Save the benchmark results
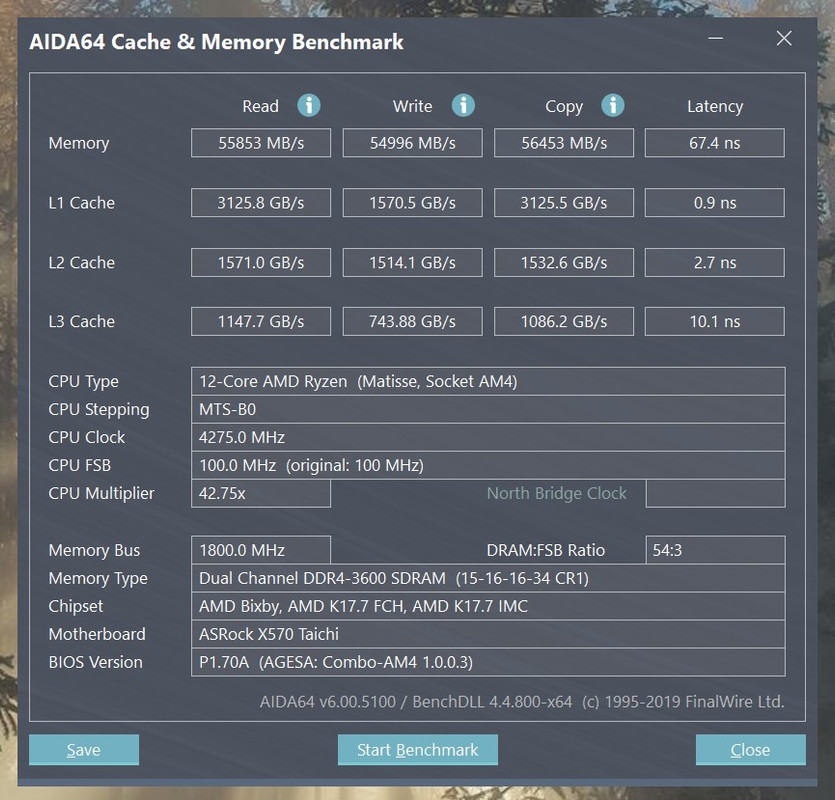The height and width of the screenshot is (800, 835). 84,749
